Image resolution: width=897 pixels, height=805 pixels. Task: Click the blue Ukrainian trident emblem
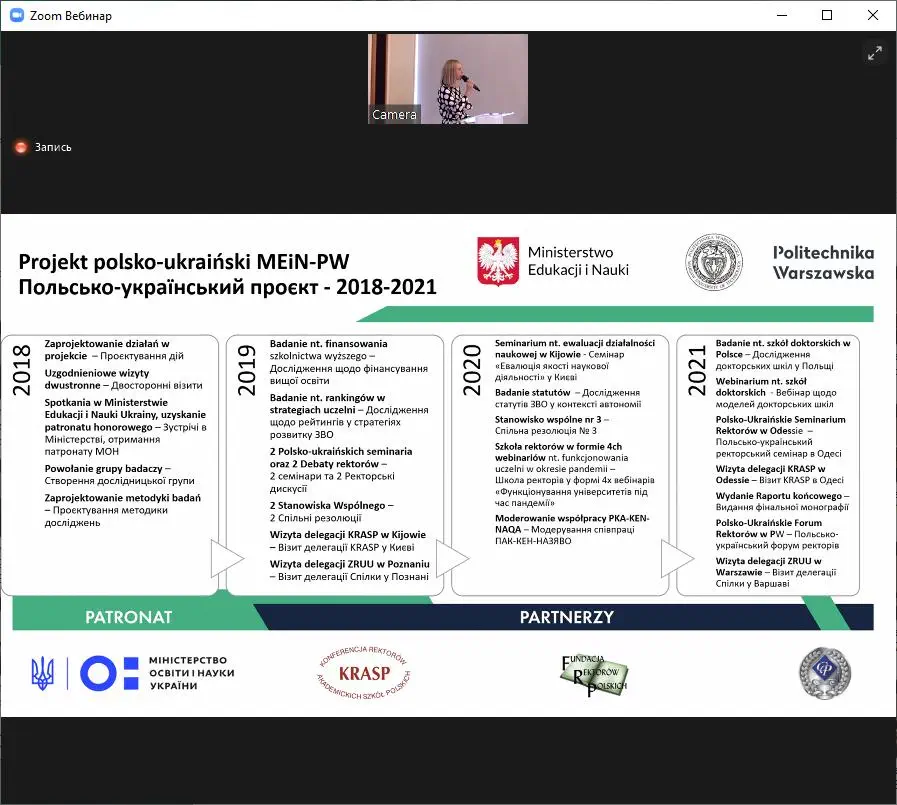(x=43, y=673)
